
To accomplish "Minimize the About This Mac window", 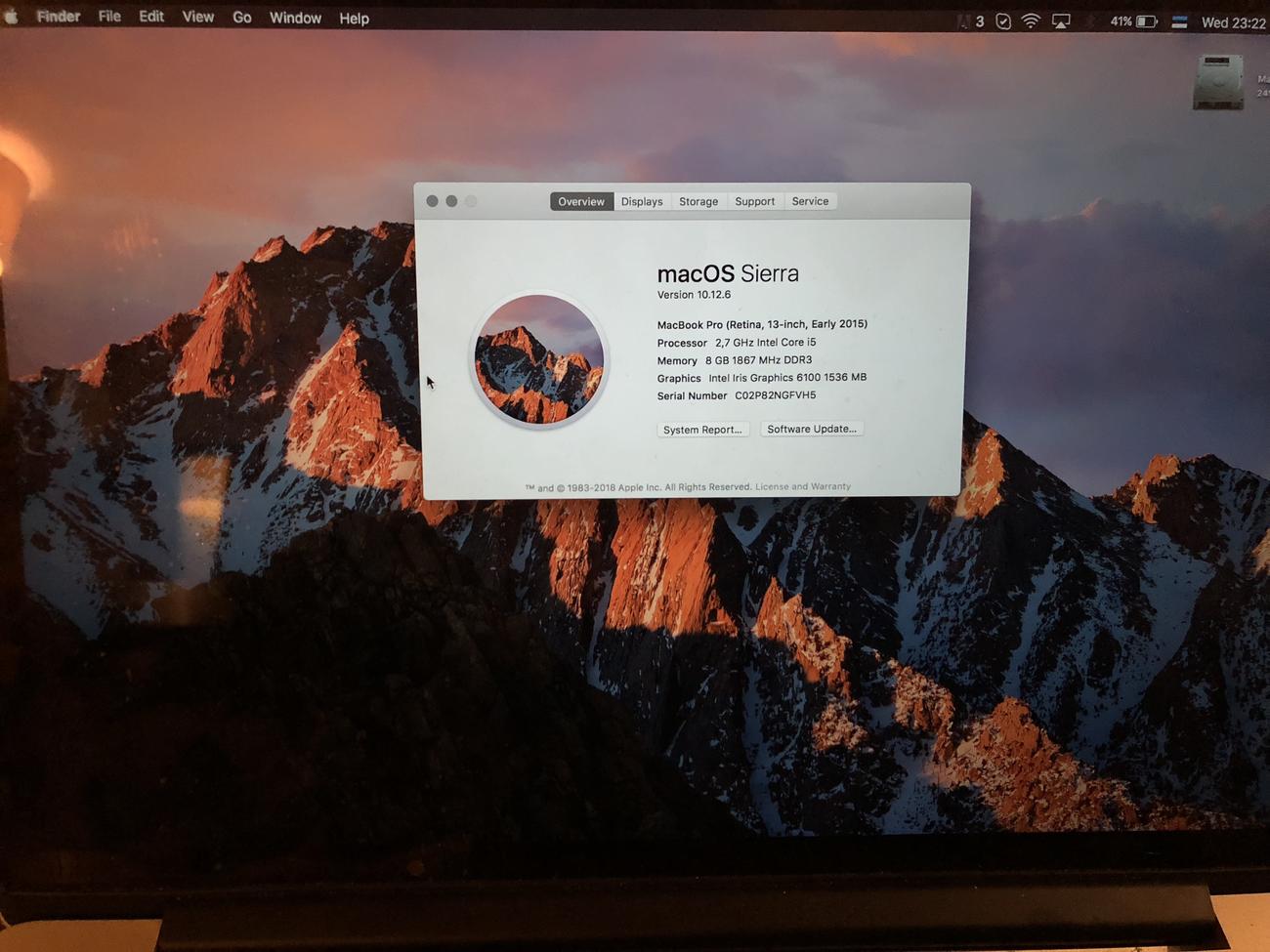I will pyautogui.click(x=451, y=201).
